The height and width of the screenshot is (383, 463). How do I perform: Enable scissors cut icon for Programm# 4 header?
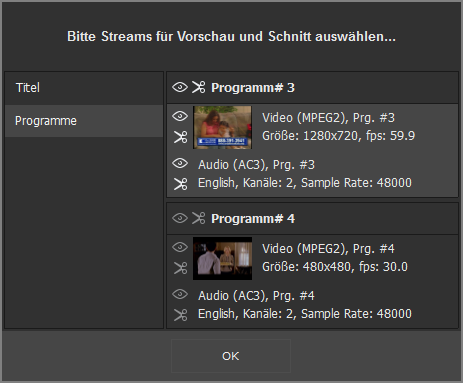(198, 218)
